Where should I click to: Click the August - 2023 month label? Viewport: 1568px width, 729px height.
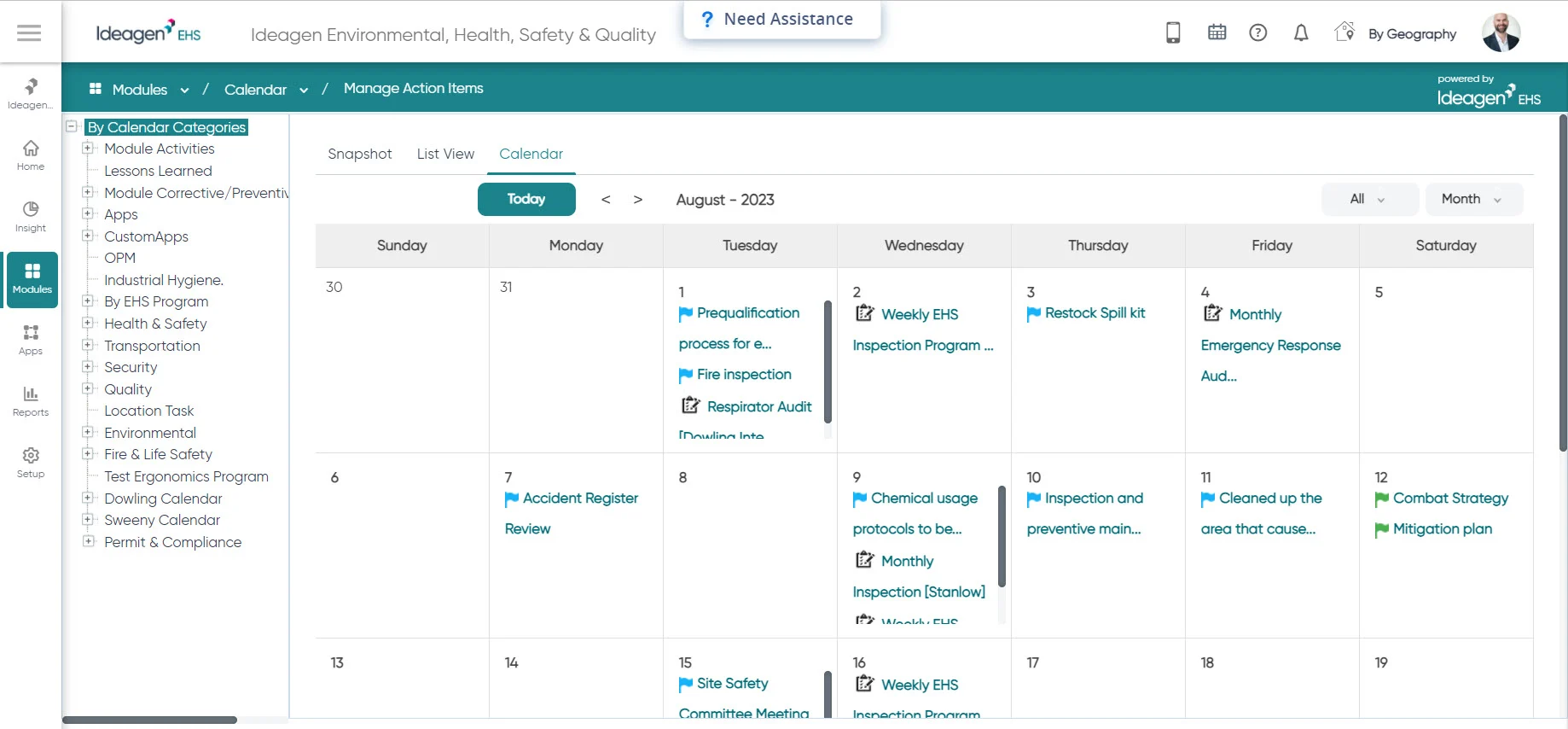725,200
